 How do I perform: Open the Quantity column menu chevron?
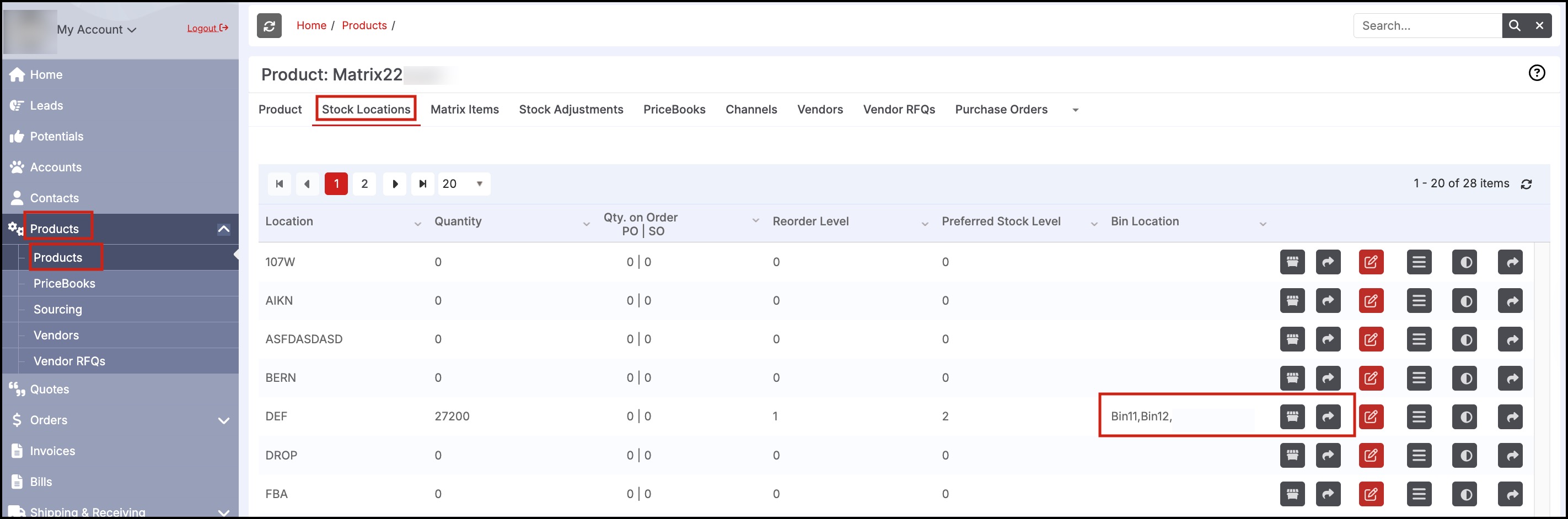click(x=586, y=224)
